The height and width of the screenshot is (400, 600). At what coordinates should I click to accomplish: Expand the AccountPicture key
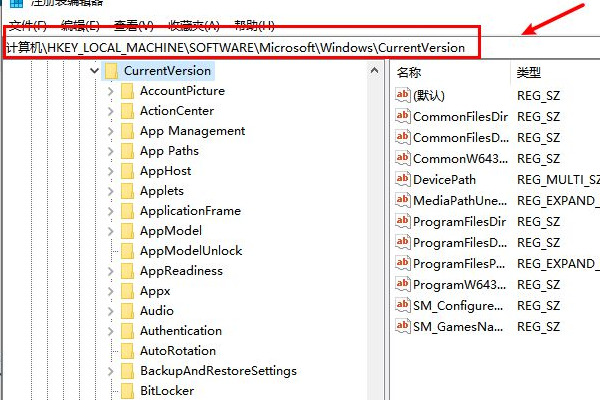tap(111, 91)
